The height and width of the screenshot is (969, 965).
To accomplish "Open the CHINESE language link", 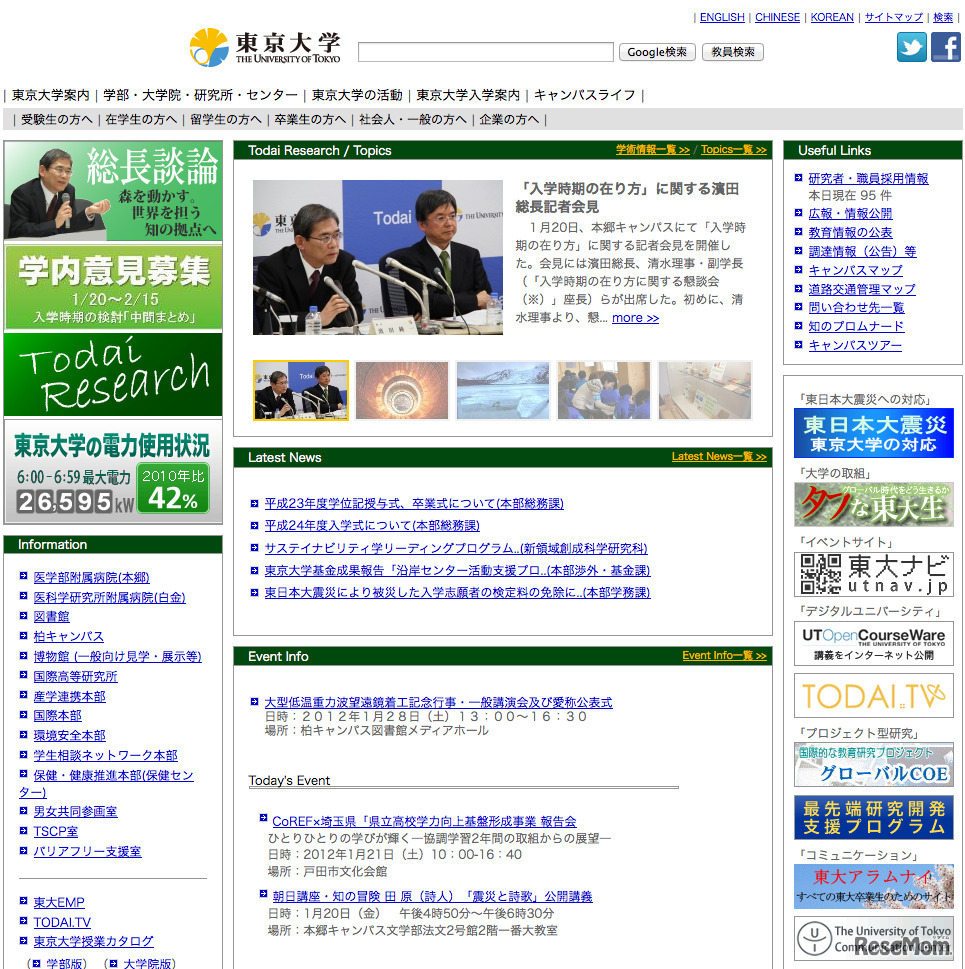I will point(777,17).
